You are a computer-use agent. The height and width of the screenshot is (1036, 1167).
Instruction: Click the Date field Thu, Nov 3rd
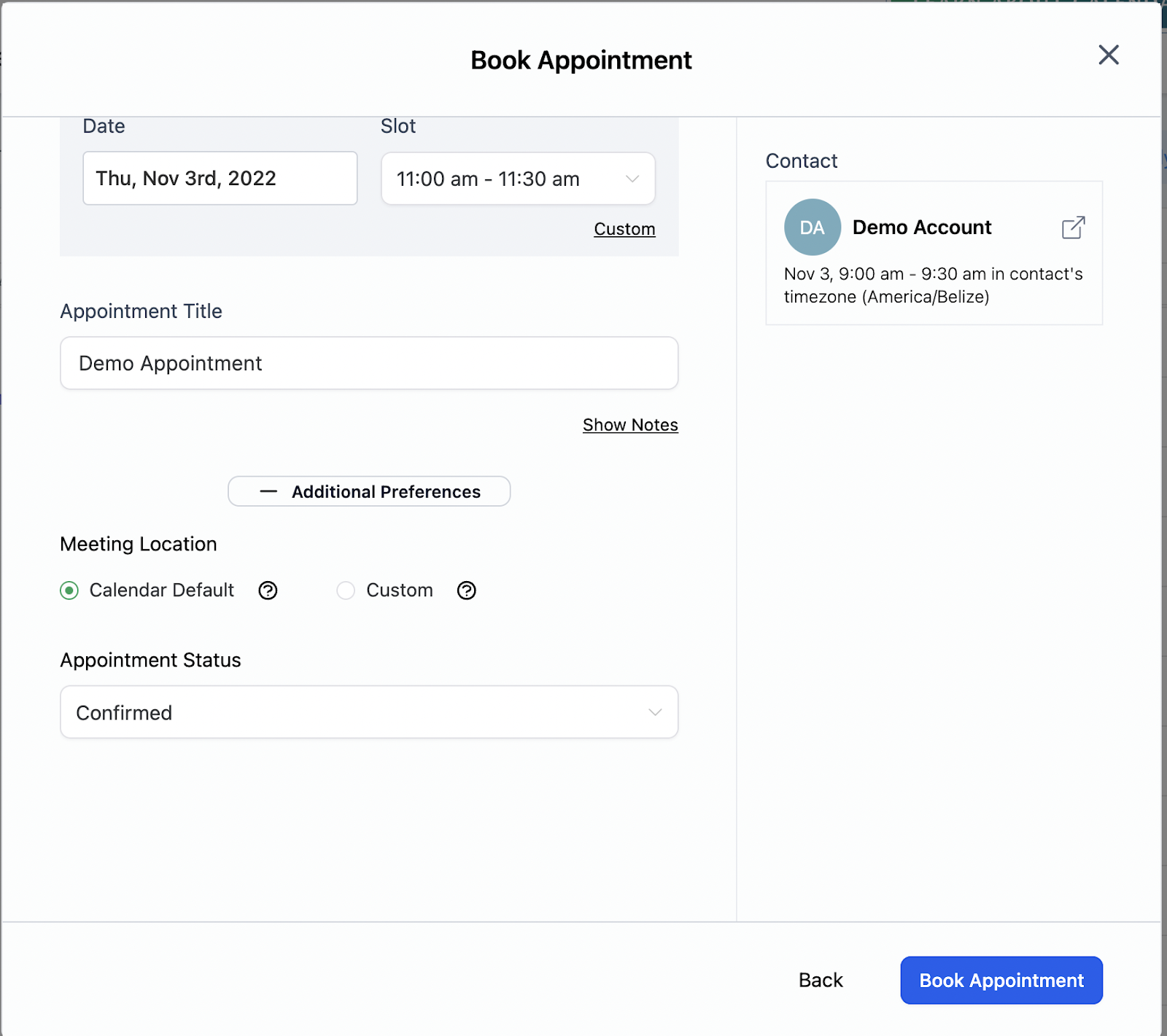point(220,179)
